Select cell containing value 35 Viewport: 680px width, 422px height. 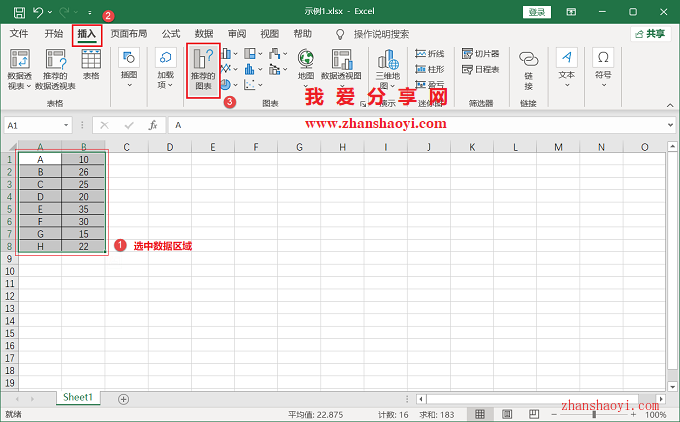pos(83,209)
